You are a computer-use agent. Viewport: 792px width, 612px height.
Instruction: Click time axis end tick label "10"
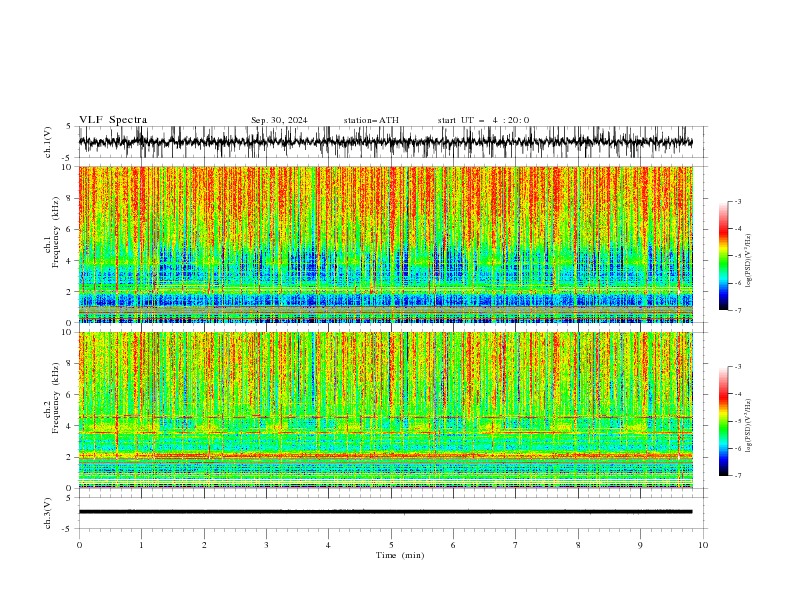pyautogui.click(x=703, y=545)
